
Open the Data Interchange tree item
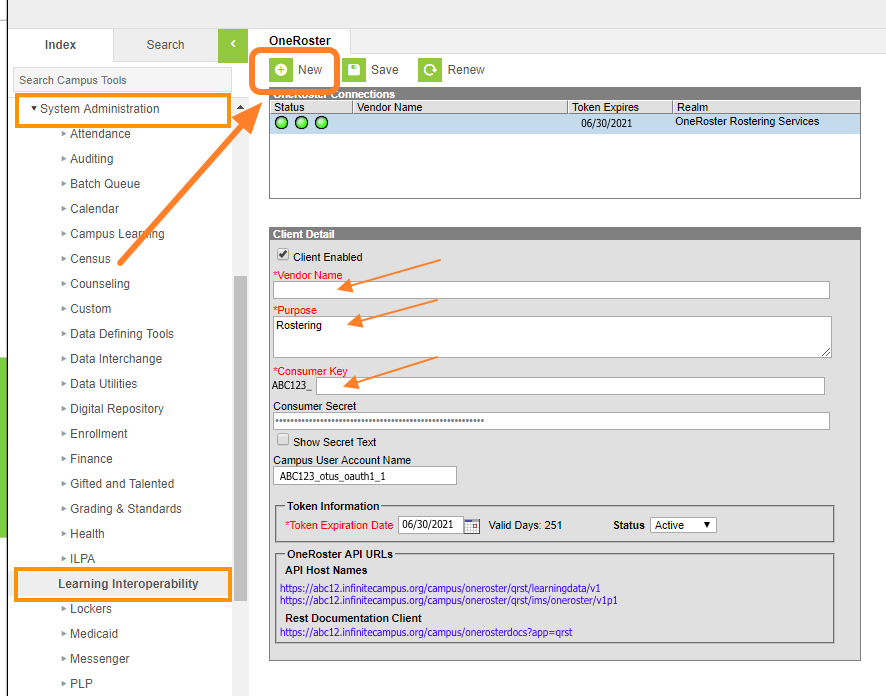pyautogui.click(x=116, y=359)
